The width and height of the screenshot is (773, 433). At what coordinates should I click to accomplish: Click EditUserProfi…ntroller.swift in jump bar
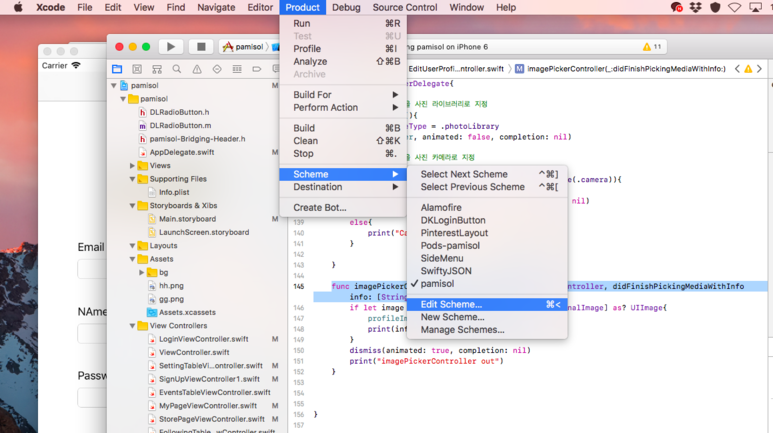click(456, 69)
